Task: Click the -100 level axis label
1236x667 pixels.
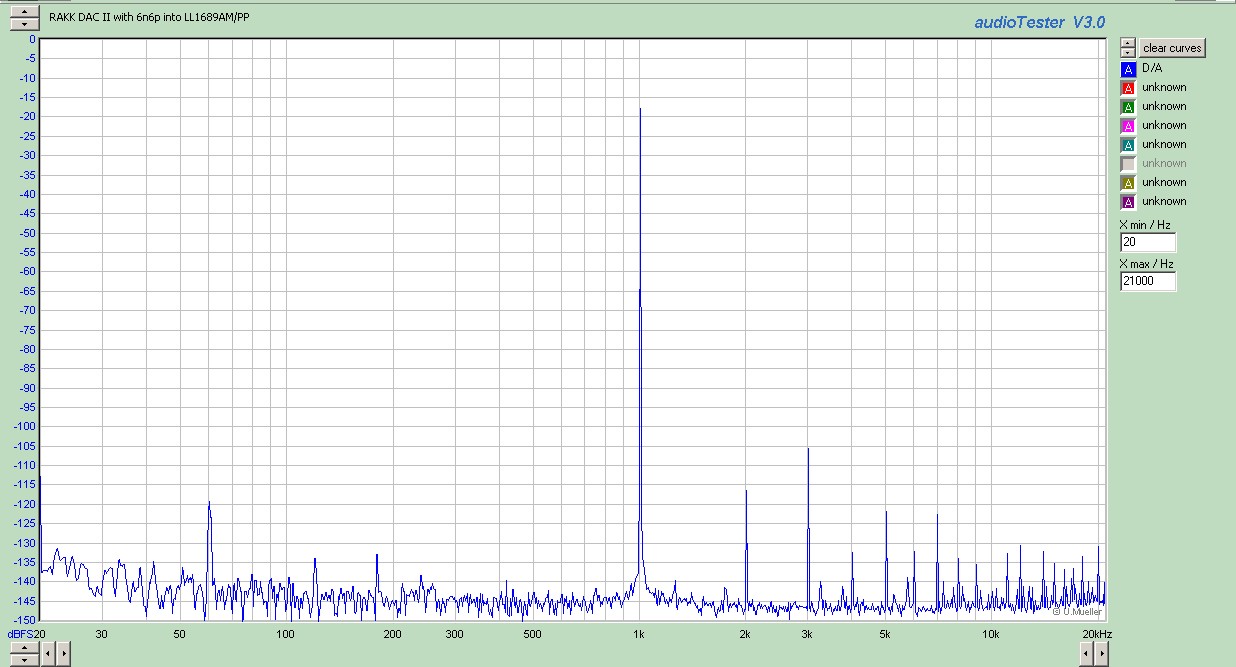Action: pyautogui.click(x=22, y=426)
